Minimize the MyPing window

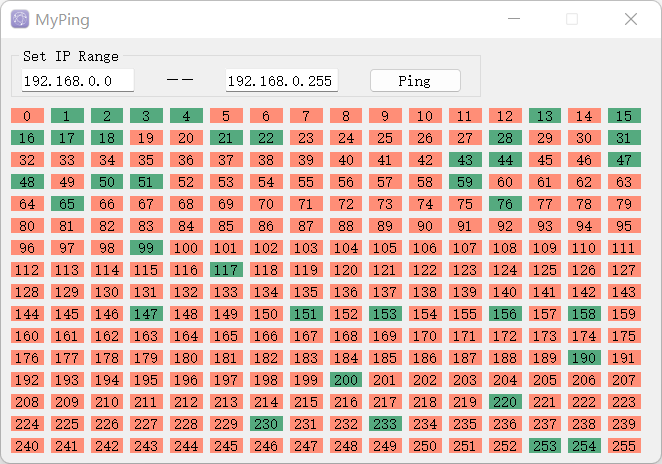514,19
